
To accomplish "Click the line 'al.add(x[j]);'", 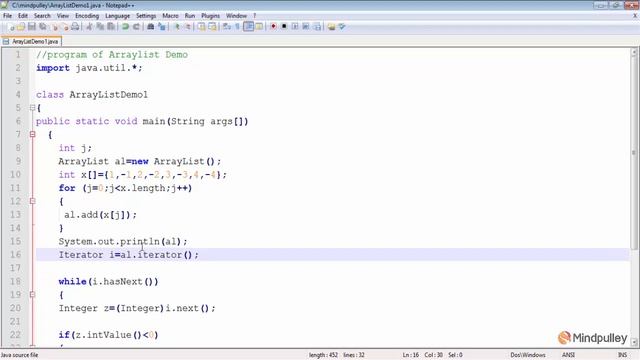I will (x=100, y=215).
